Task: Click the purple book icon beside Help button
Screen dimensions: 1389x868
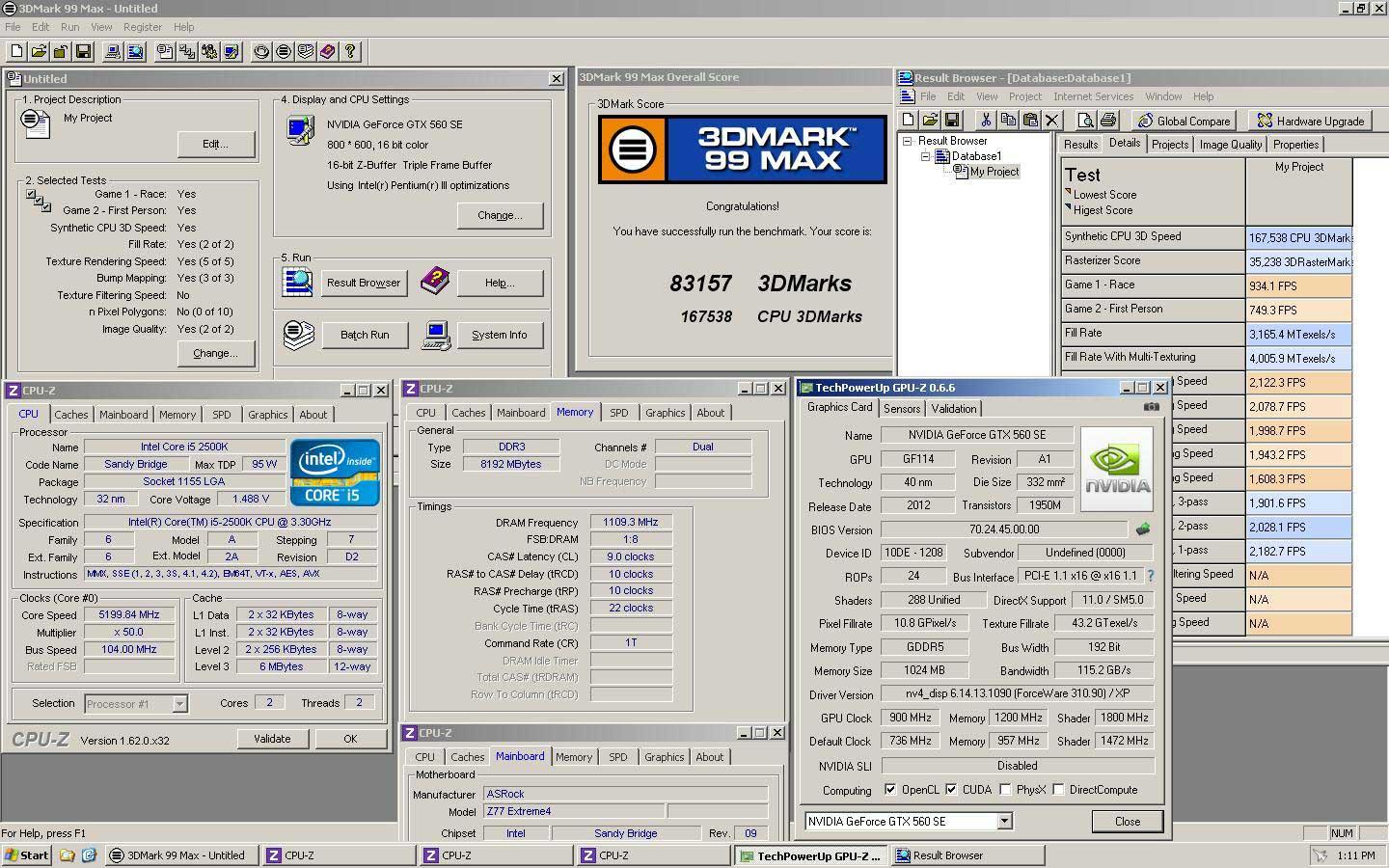Action: point(435,282)
